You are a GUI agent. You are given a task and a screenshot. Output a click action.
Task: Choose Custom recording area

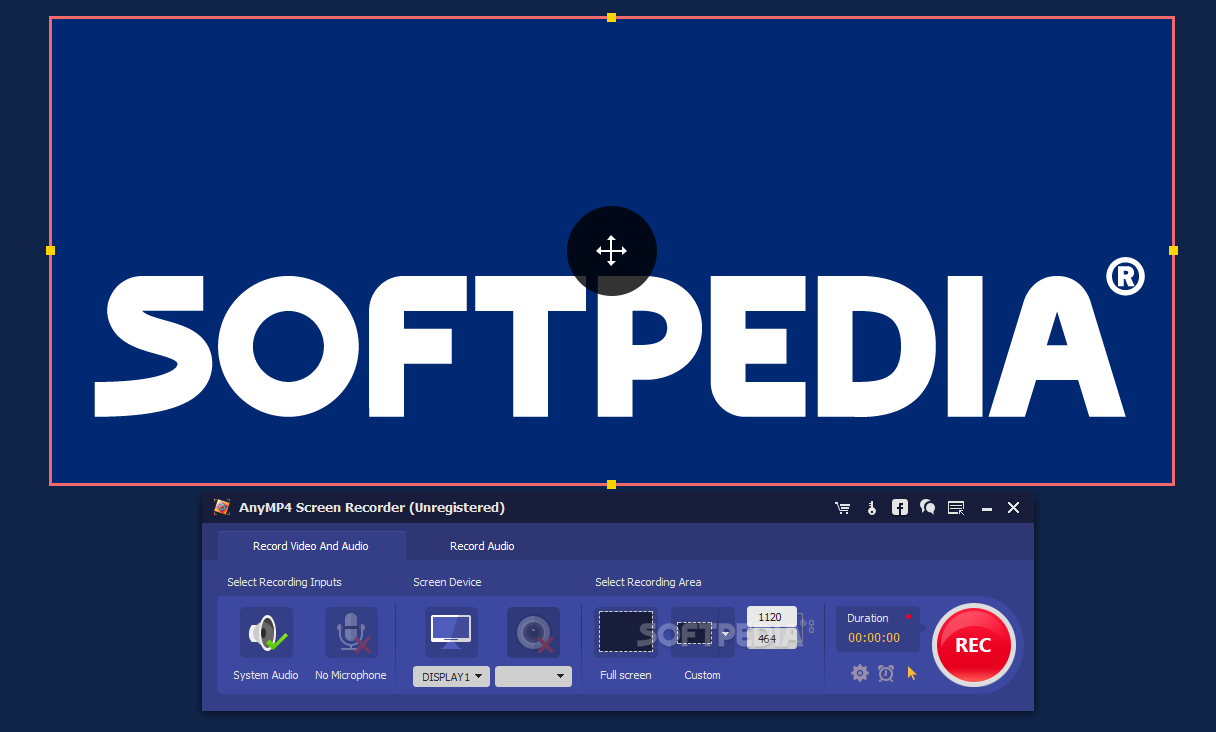pos(695,633)
